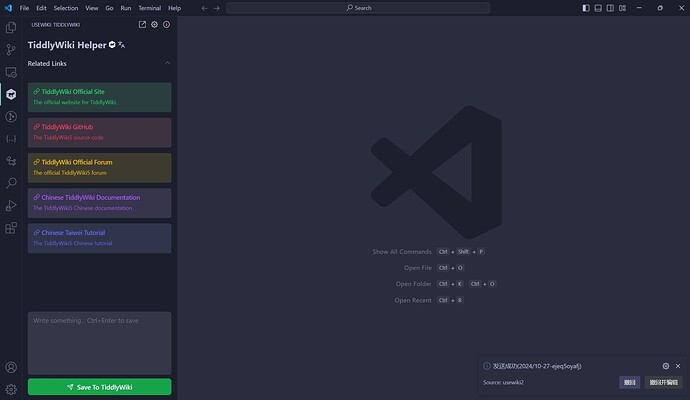690x400 pixels.
Task: Click the info icon in the notification toast
Action: coord(487,366)
